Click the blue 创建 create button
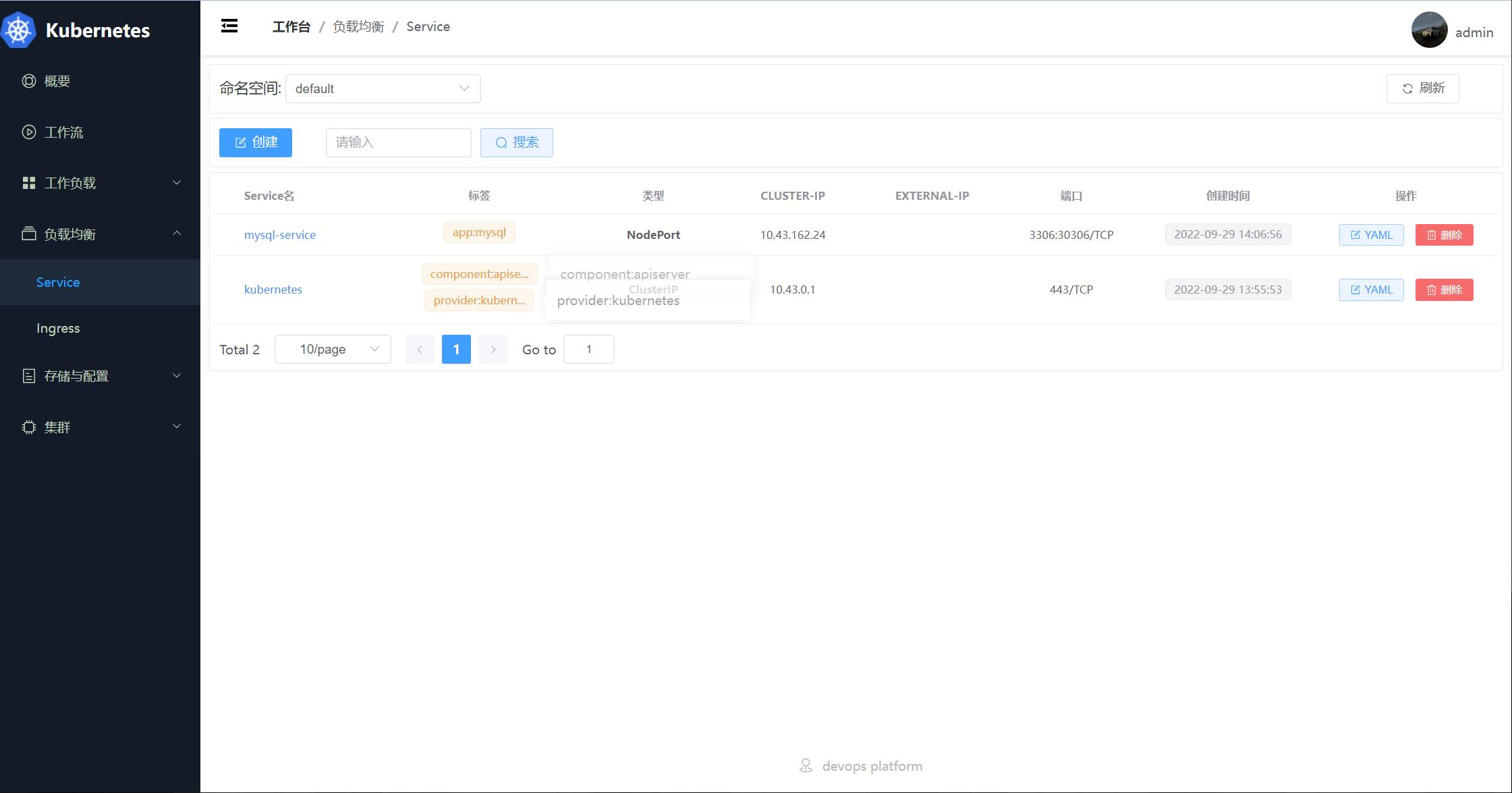This screenshot has width=1512, height=793. tap(256, 142)
